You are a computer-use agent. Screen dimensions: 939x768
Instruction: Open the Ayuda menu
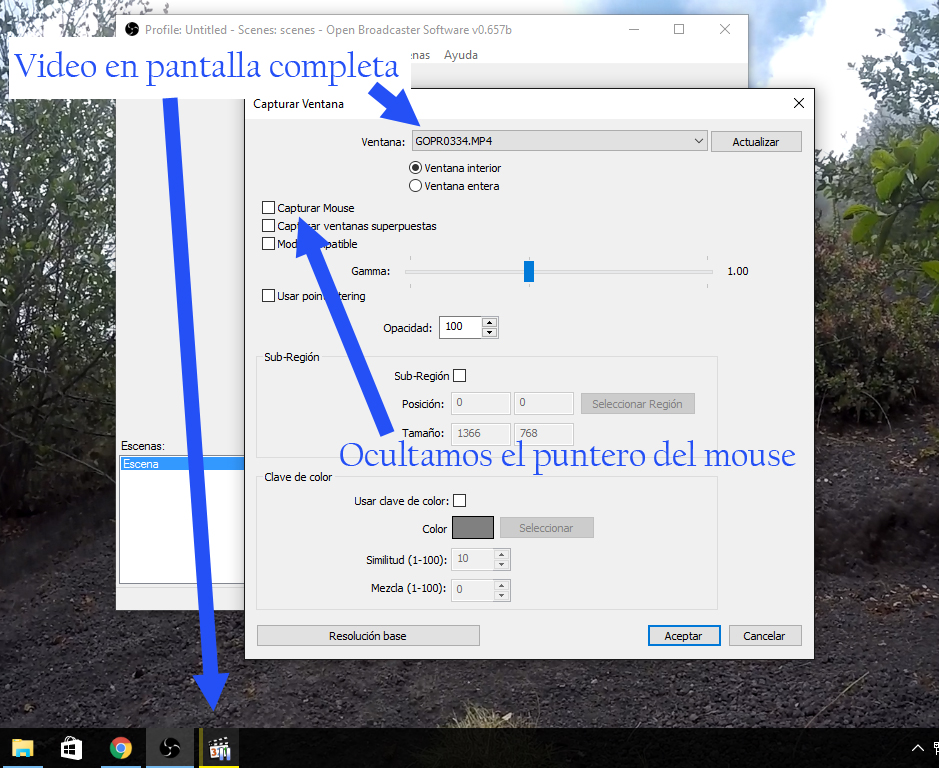point(461,55)
